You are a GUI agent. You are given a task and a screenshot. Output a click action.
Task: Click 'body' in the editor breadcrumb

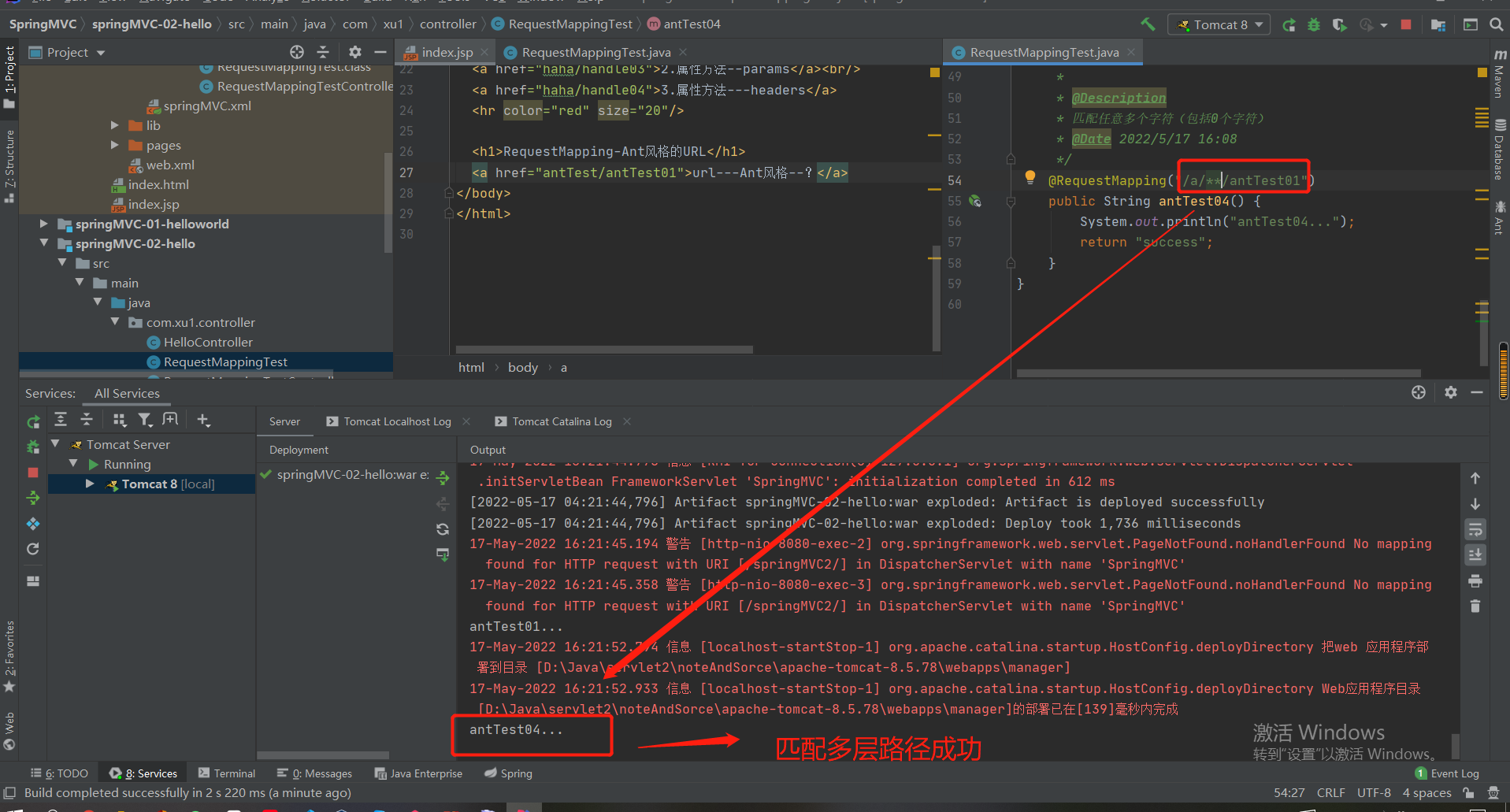tap(522, 368)
